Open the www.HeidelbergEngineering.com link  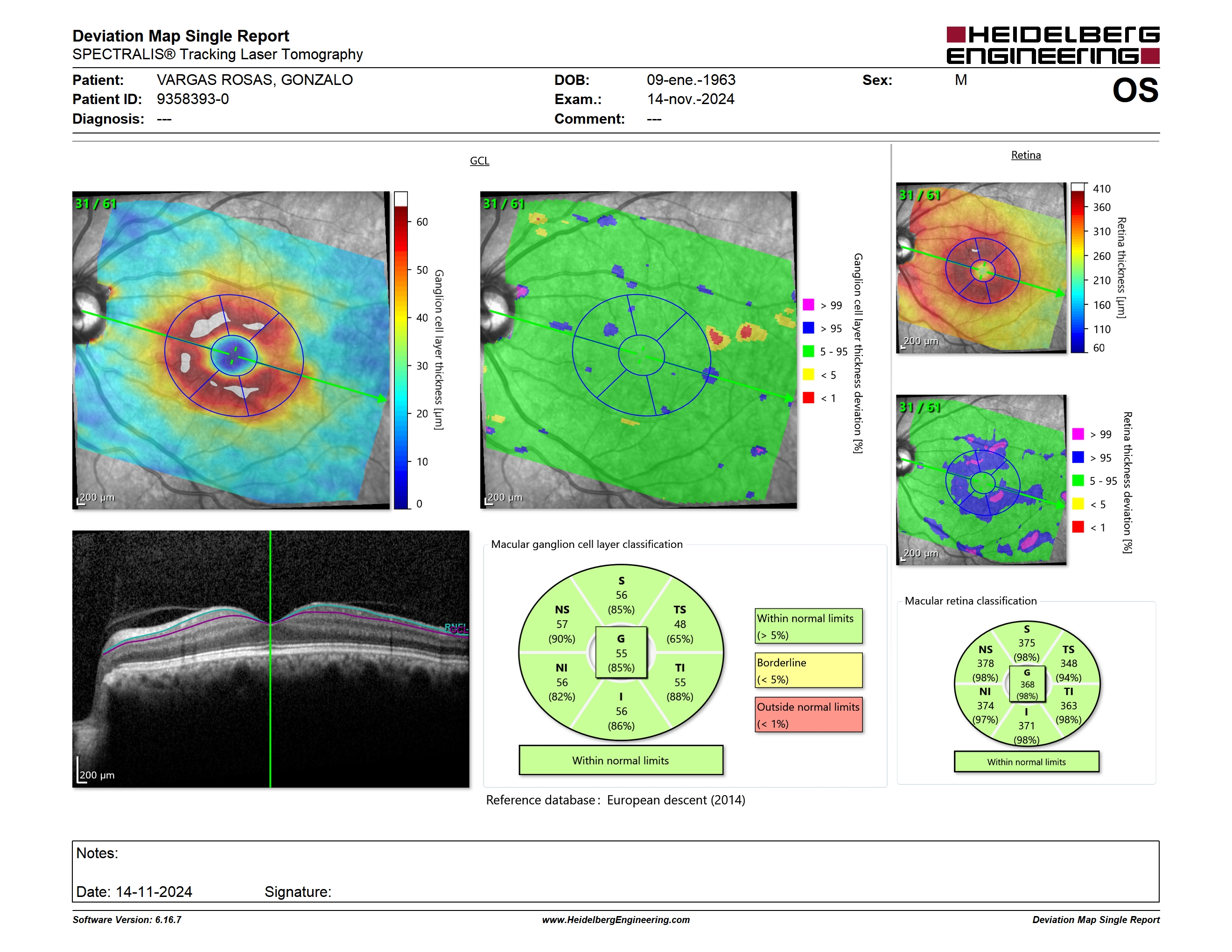616,920
